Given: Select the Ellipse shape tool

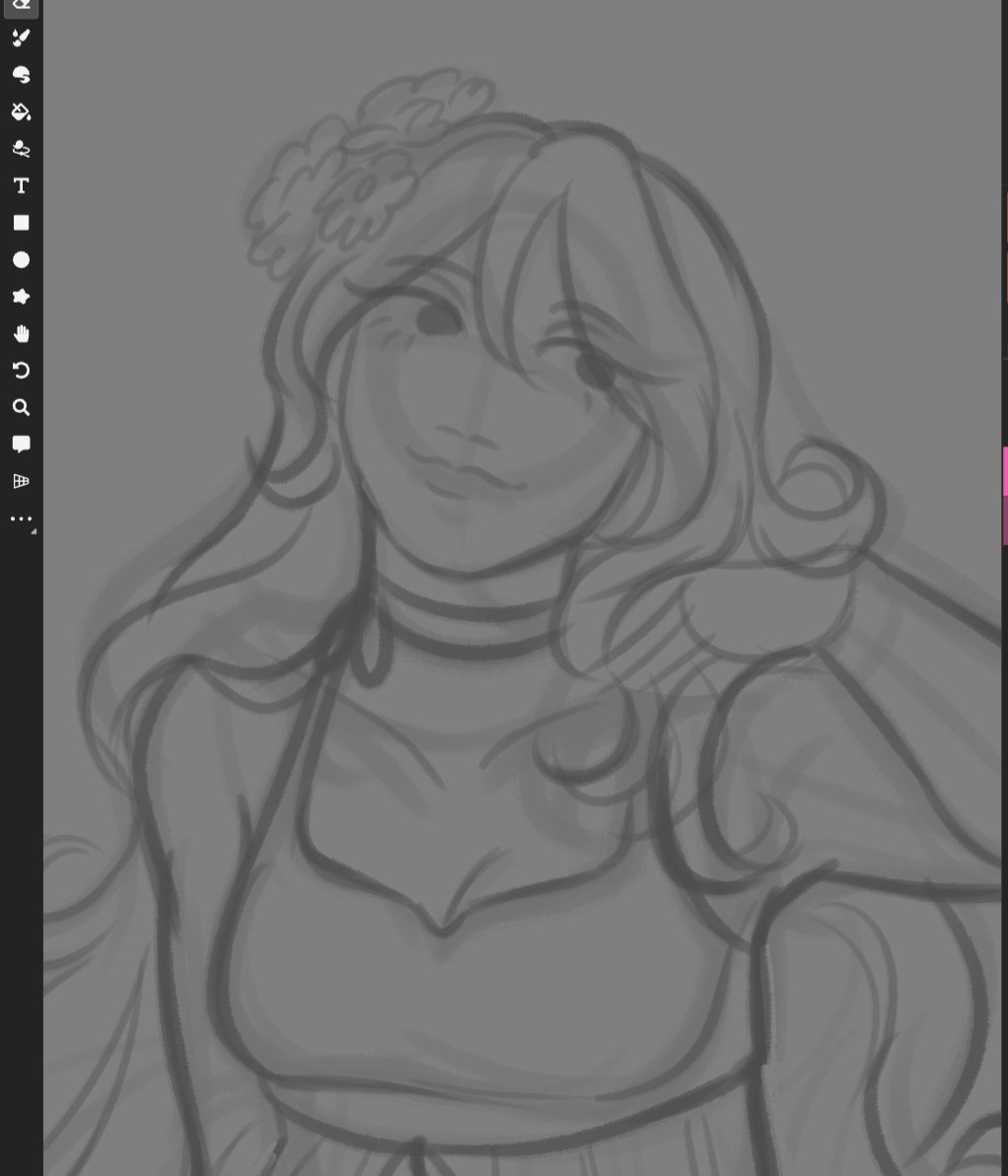Looking at the screenshot, I should pyautogui.click(x=21, y=259).
